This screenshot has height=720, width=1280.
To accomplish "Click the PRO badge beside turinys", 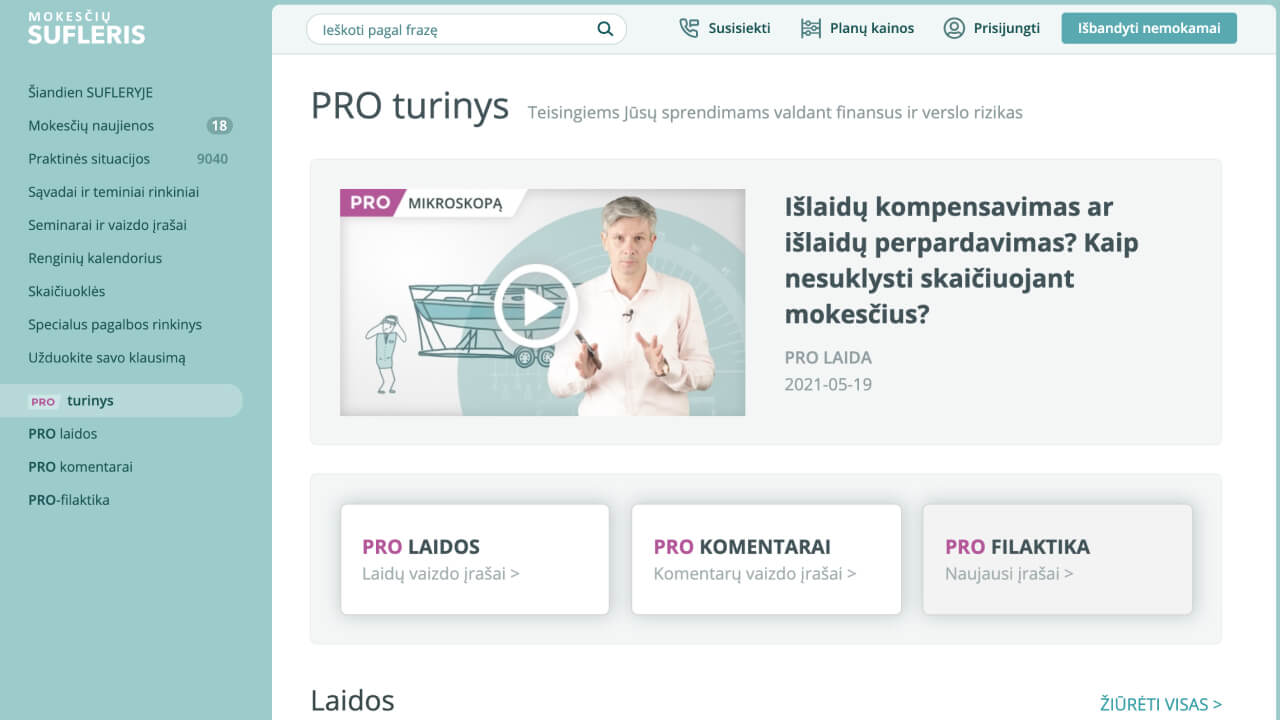I will [x=43, y=401].
